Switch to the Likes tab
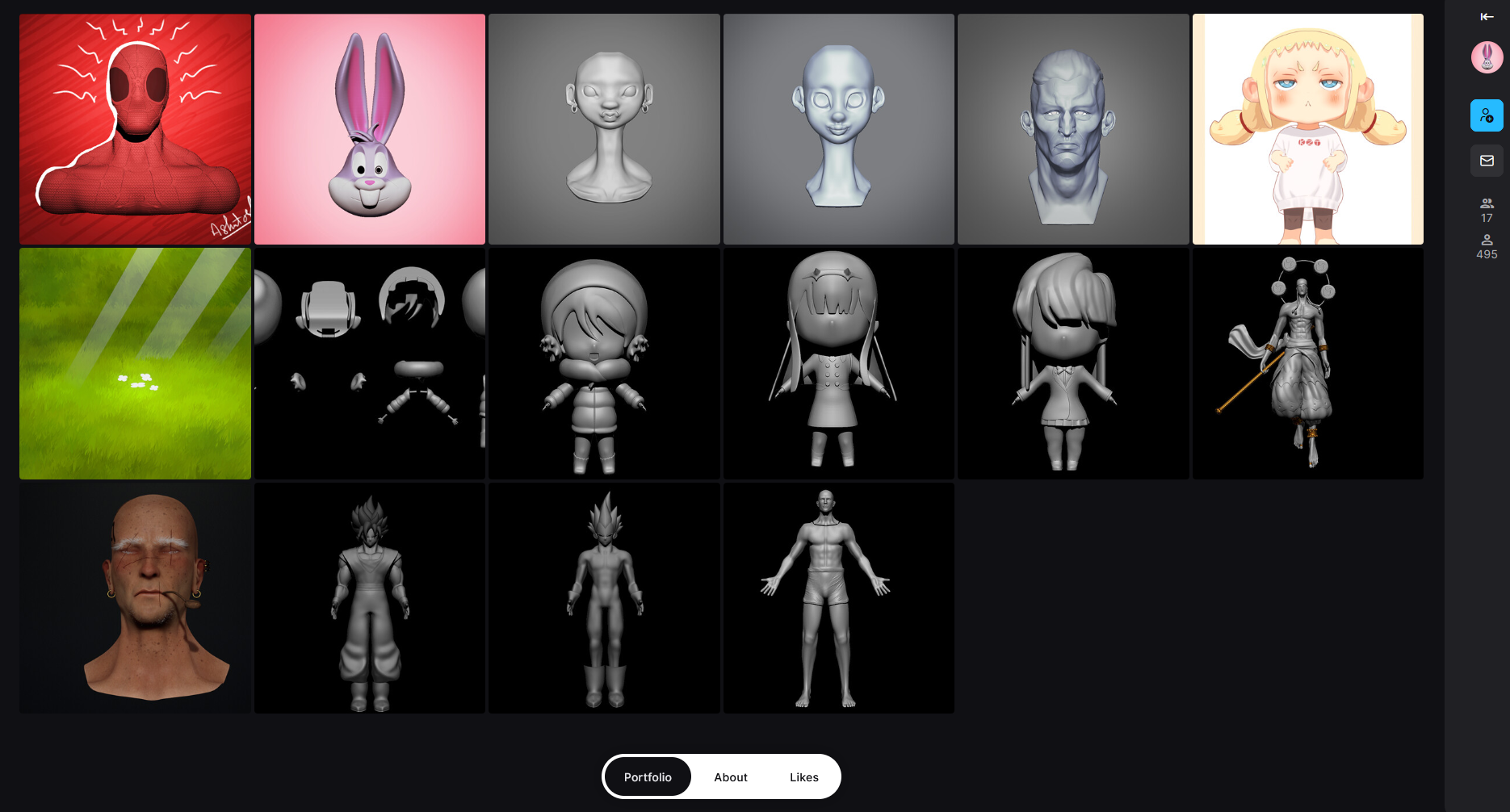The image size is (1510, 812). pyautogui.click(x=804, y=776)
